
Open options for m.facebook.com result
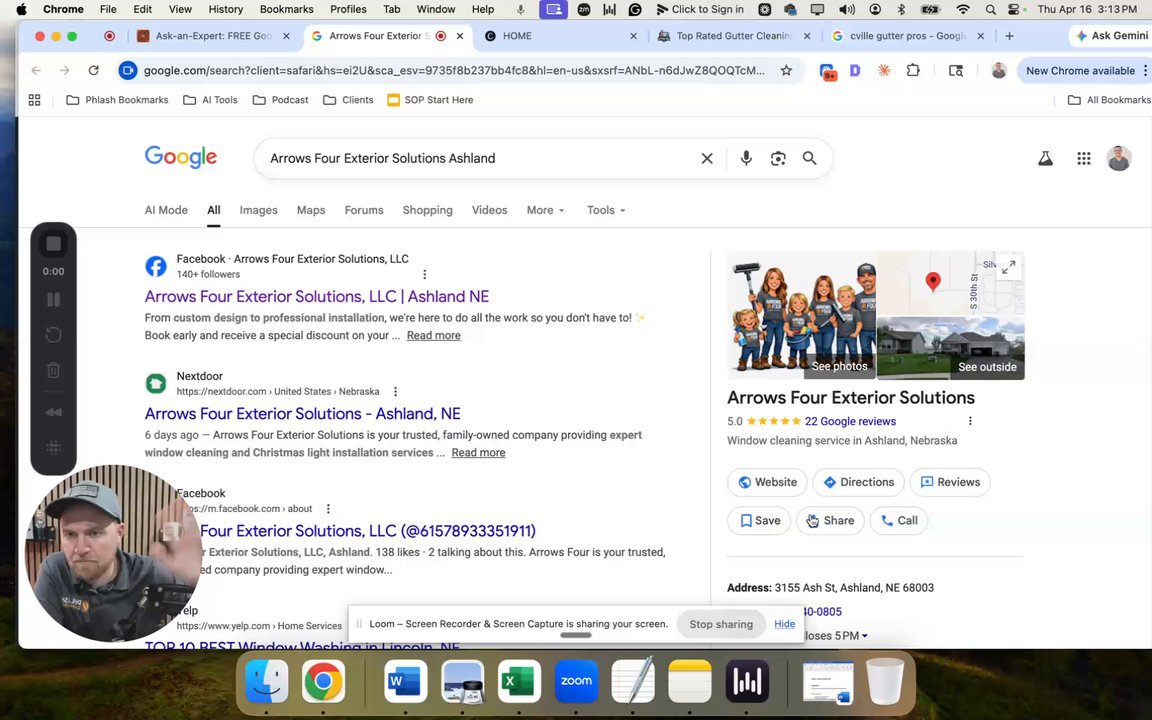tap(328, 508)
